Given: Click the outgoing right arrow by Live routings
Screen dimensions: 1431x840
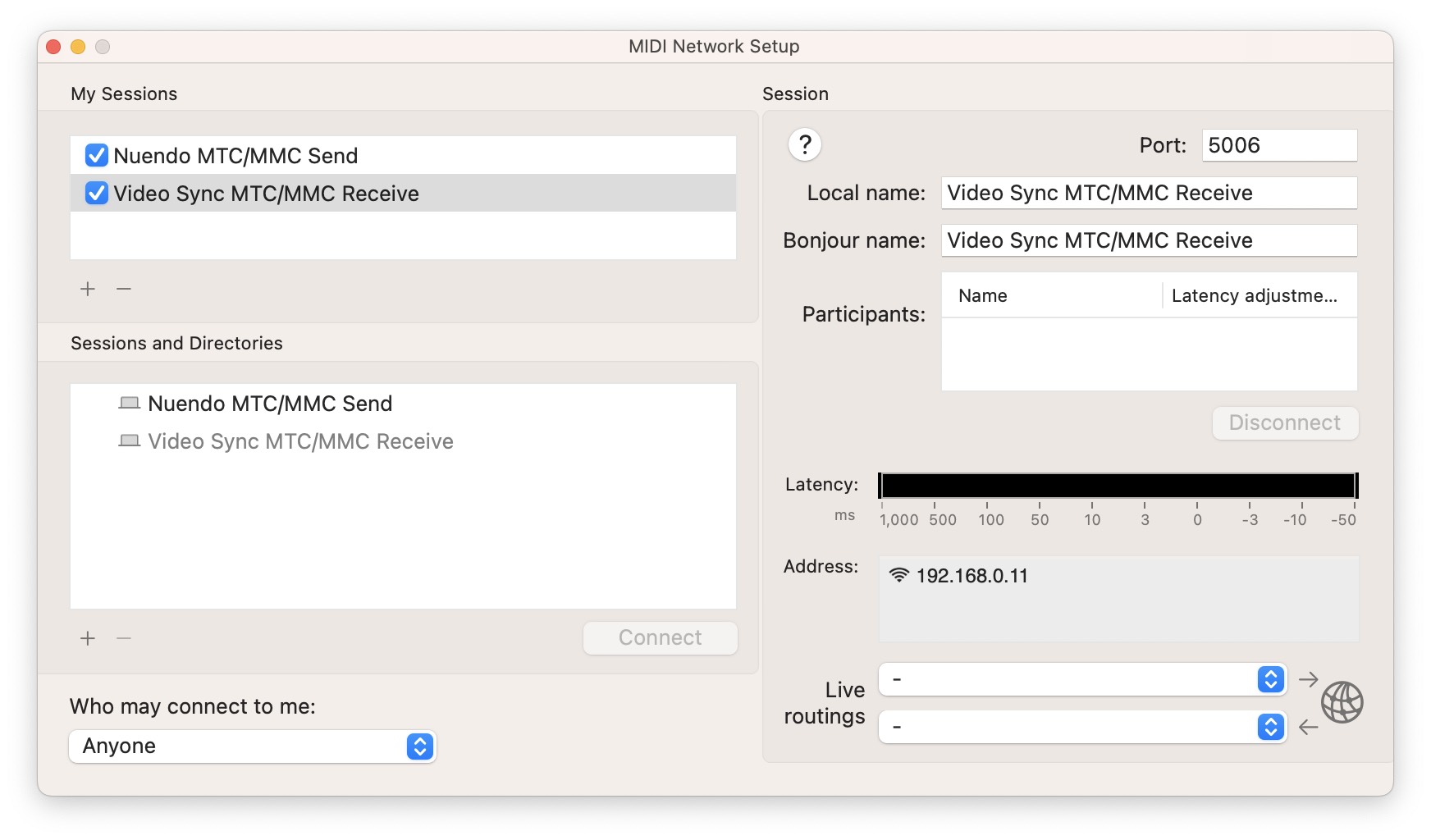Looking at the screenshot, I should pos(1308,679).
